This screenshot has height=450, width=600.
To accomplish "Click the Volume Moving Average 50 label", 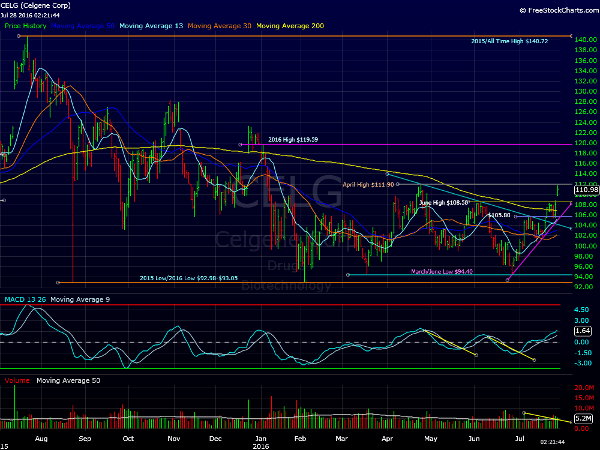I will tap(68, 381).
